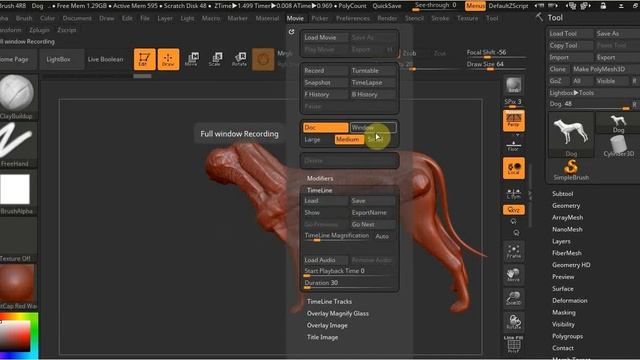Open the FreeHand stroke picker
This screenshot has width=640, height=360.
[x=16, y=145]
